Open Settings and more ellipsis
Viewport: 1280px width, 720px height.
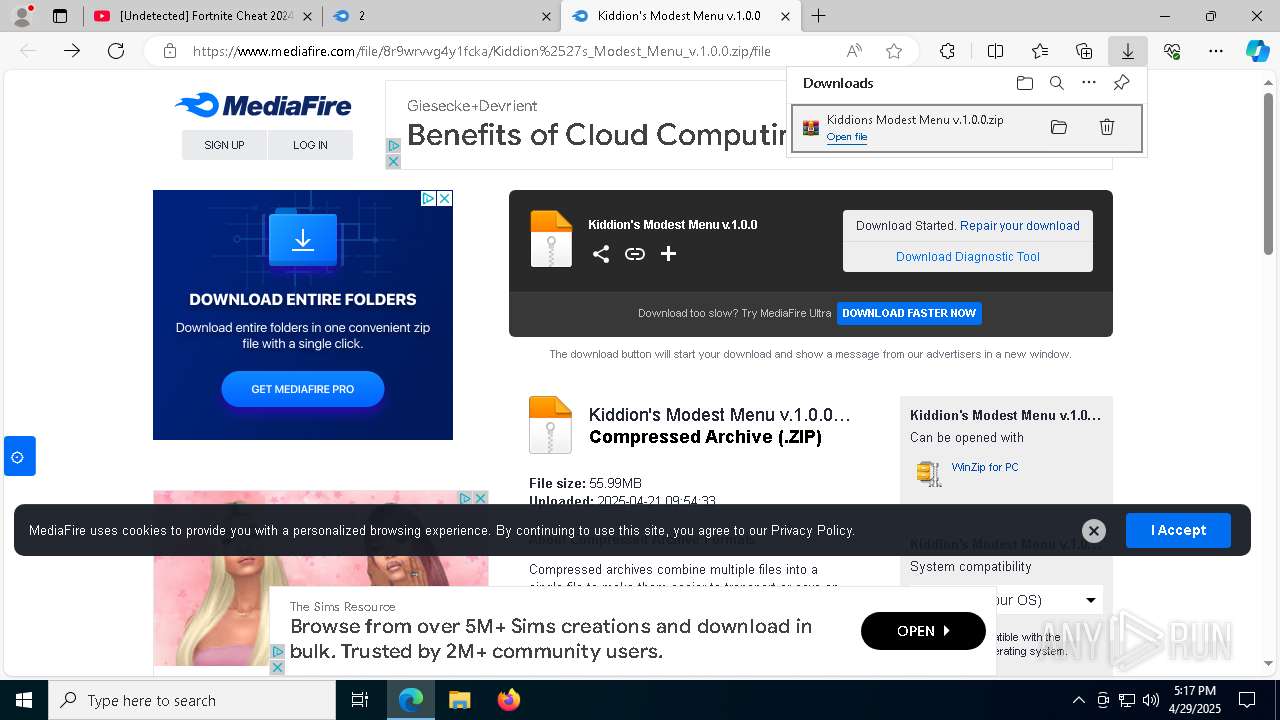coord(1216,51)
